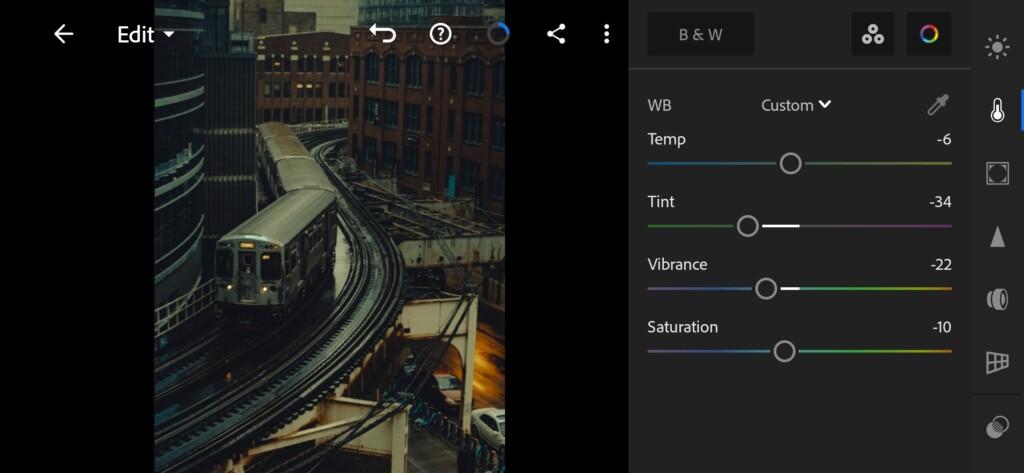Open the color mix rainbow ring icon
The width and height of the screenshot is (1024, 473).
coord(929,34)
